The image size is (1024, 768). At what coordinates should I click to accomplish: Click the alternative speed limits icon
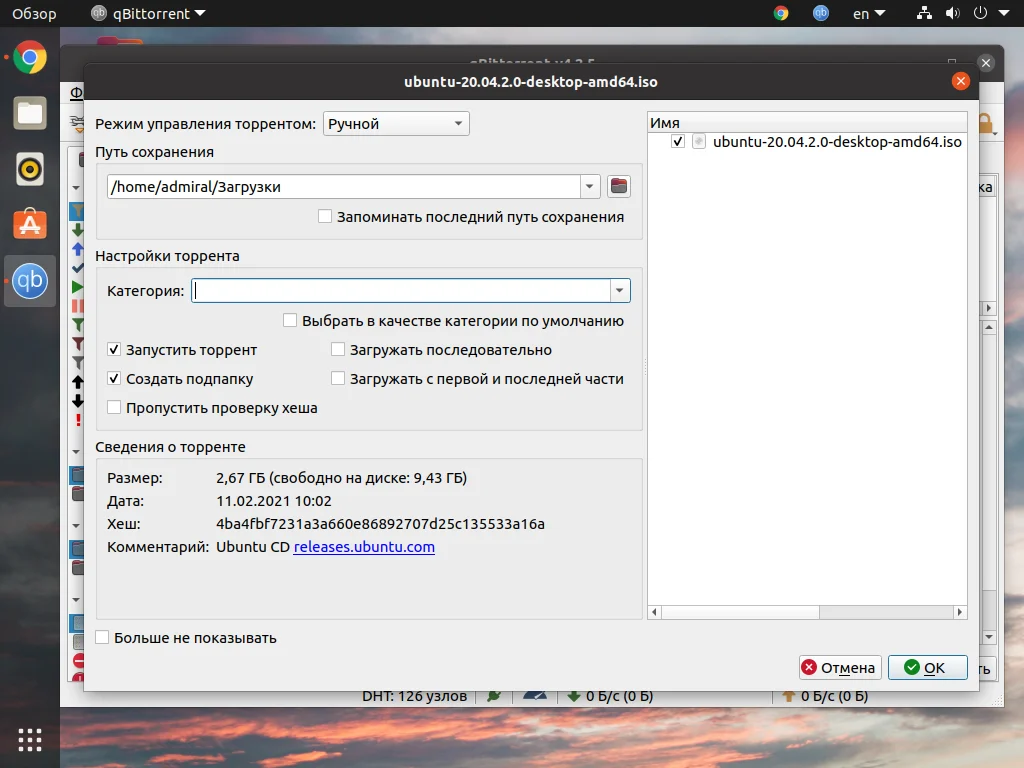point(535,696)
